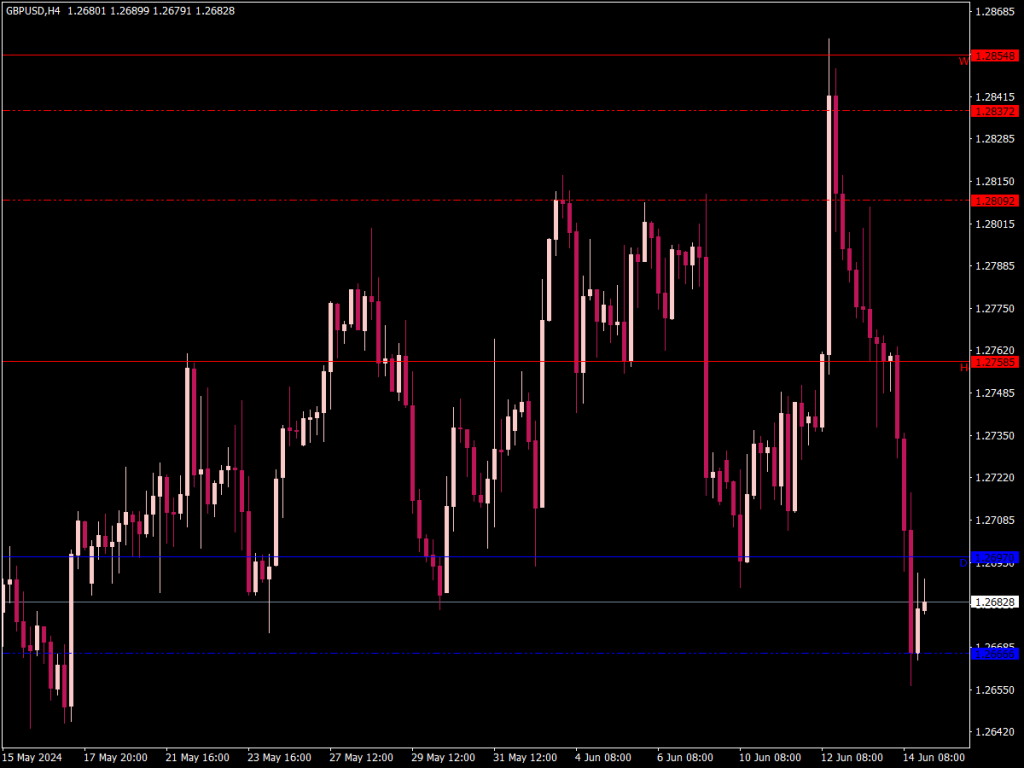Click the blue price marker 1.26695

[x=995, y=651]
